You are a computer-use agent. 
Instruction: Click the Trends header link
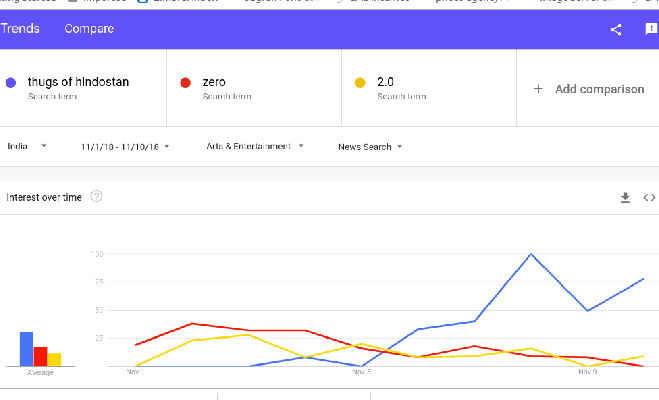(20, 29)
